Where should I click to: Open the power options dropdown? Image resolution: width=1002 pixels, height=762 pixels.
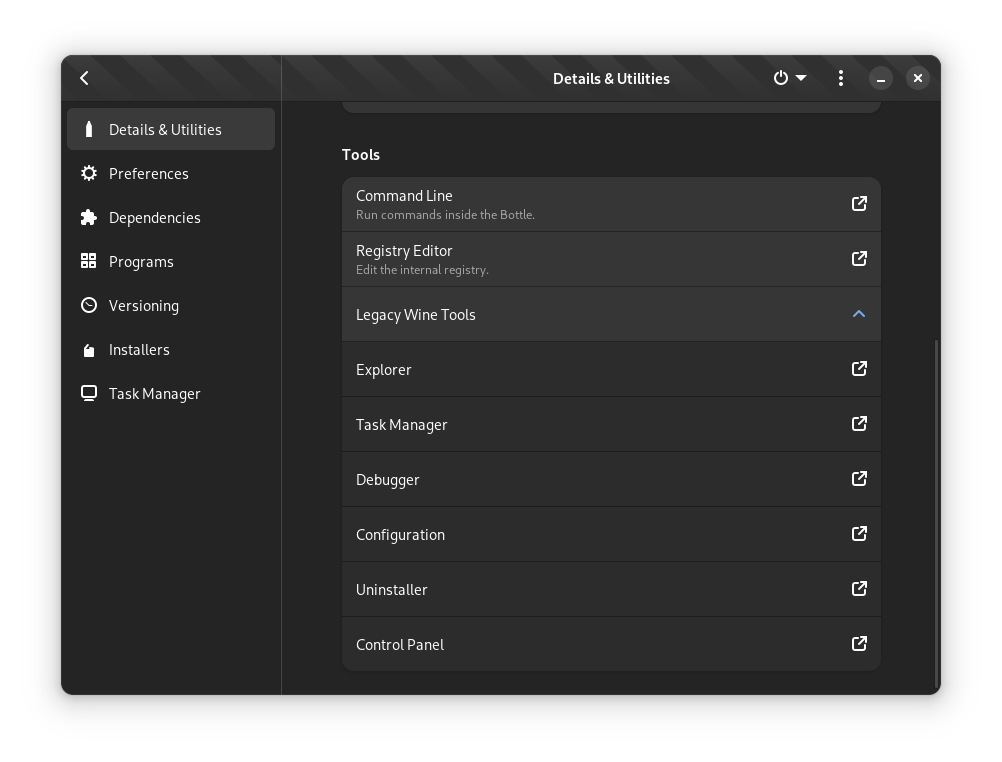coord(789,78)
